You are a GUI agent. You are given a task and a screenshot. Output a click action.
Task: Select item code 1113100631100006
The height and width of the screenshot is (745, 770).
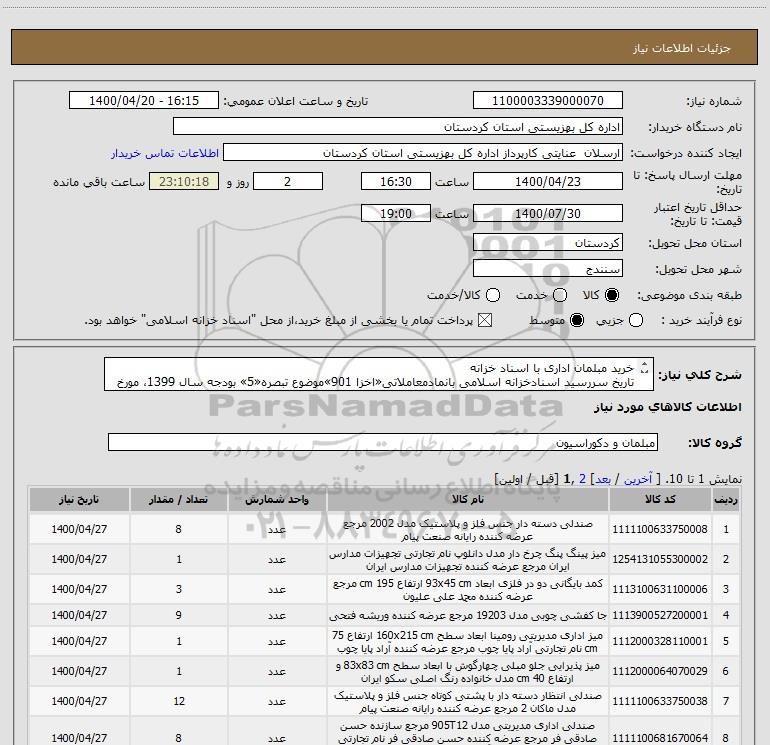pos(660,589)
